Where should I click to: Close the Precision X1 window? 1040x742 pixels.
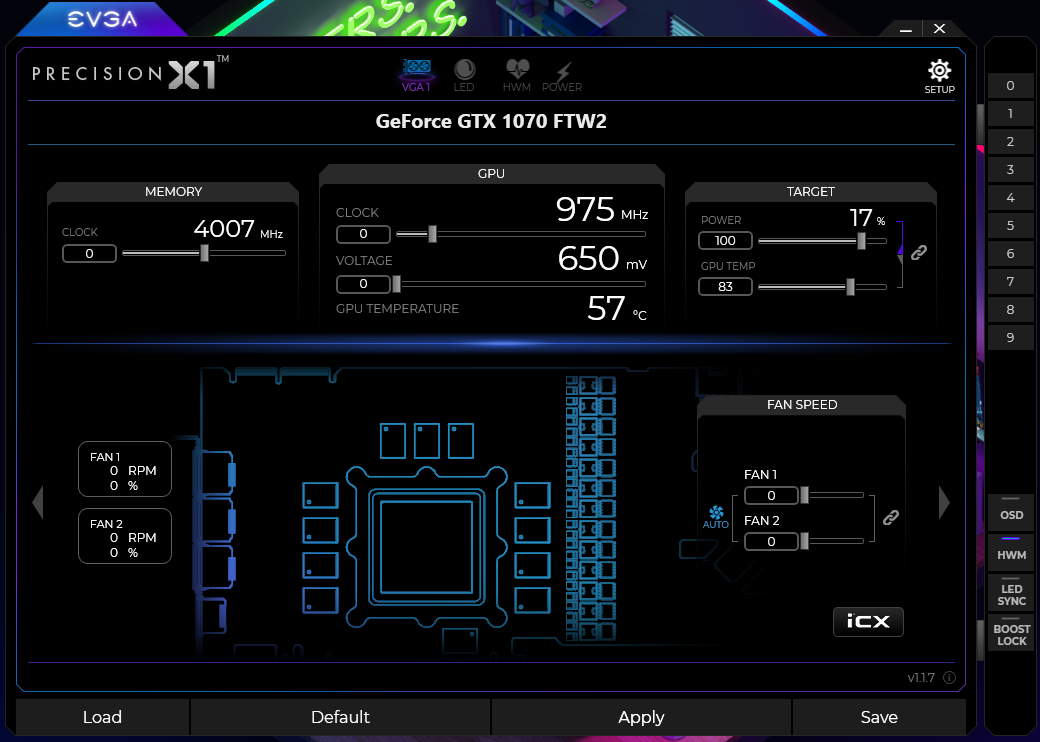coord(939,29)
